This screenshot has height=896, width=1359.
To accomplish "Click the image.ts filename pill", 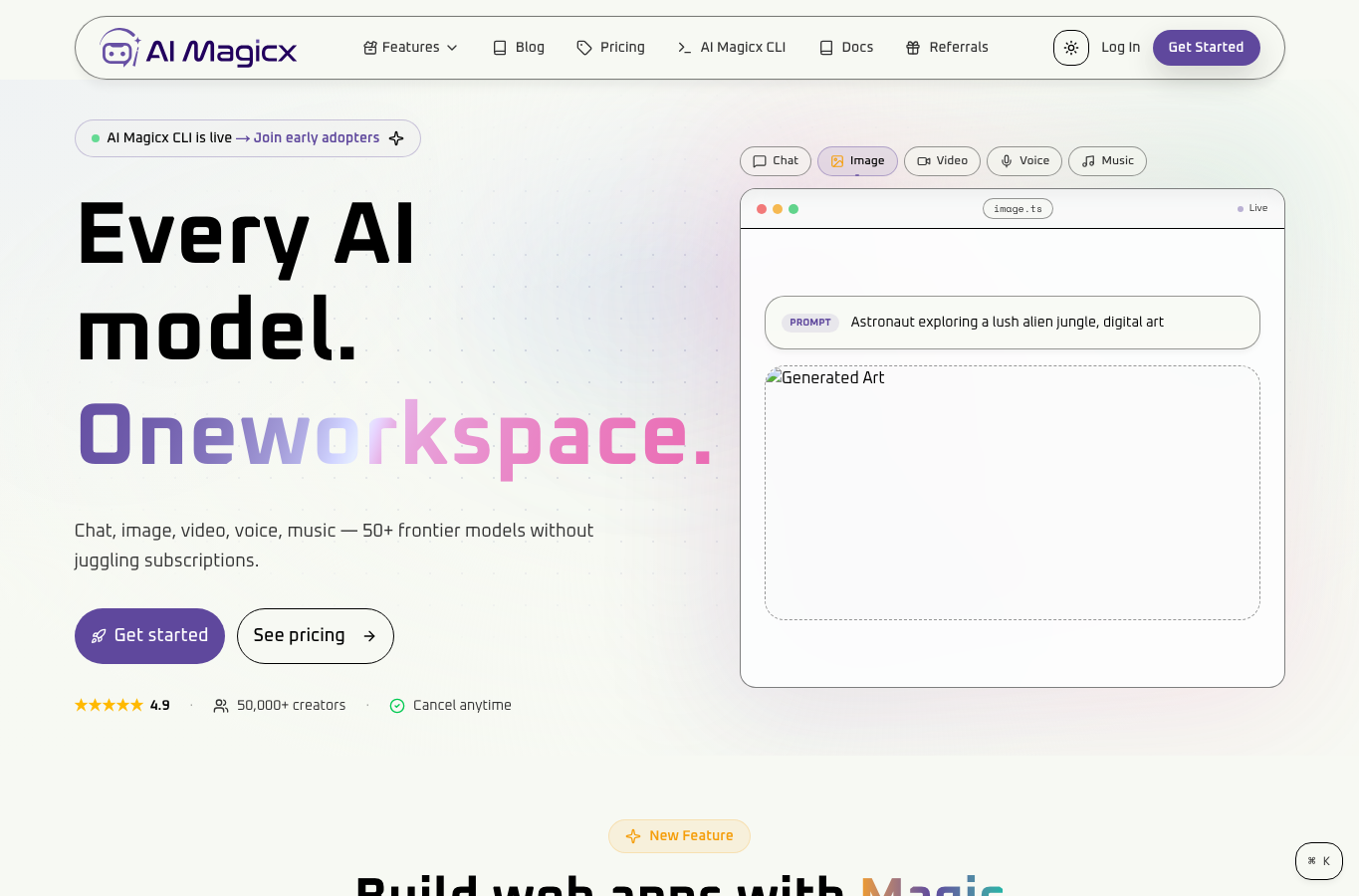I will coord(1018,209).
